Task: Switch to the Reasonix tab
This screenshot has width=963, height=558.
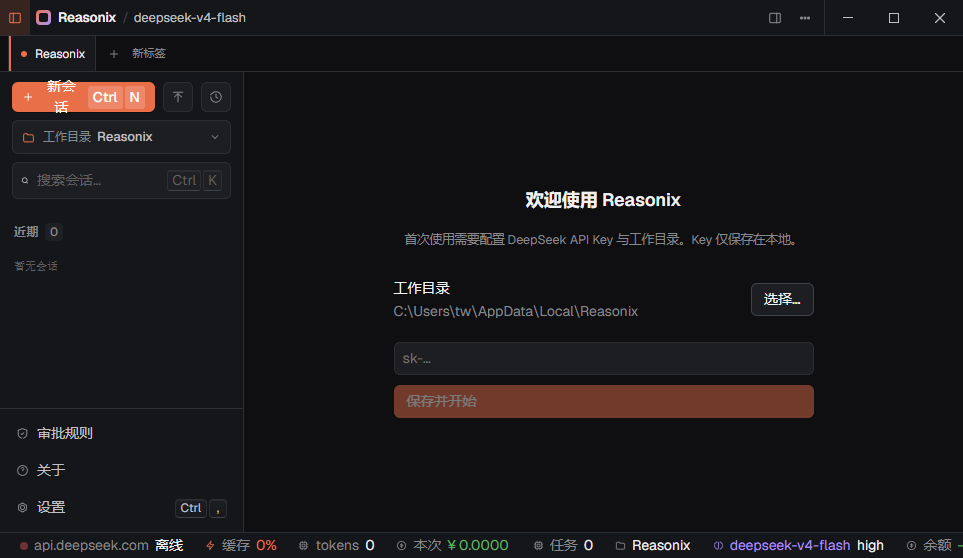Action: [53, 54]
